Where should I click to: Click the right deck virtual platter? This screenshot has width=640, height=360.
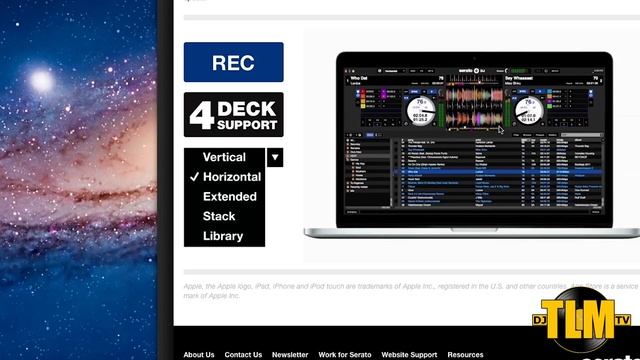pyautogui.click(x=529, y=111)
